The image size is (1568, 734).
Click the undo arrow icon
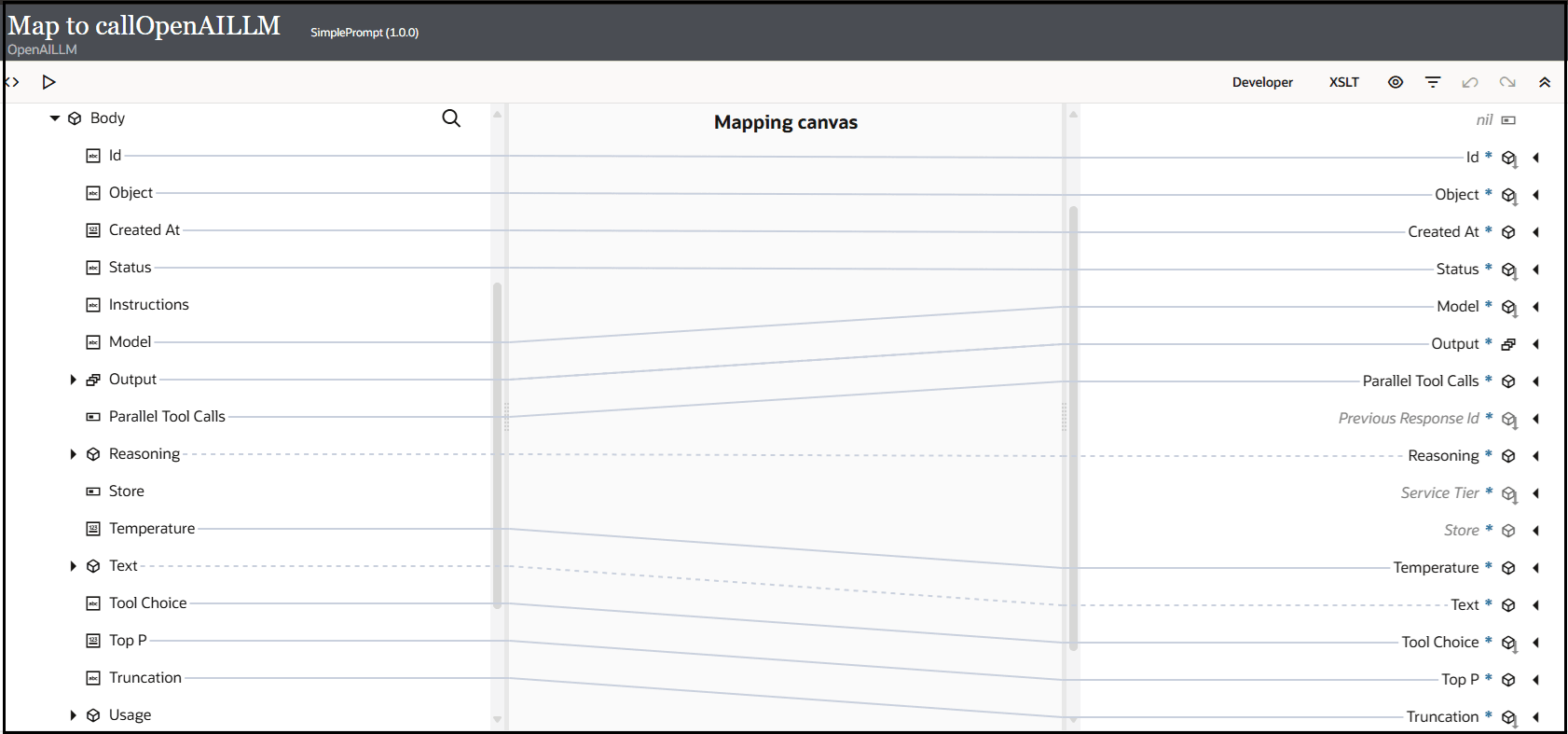click(1470, 82)
